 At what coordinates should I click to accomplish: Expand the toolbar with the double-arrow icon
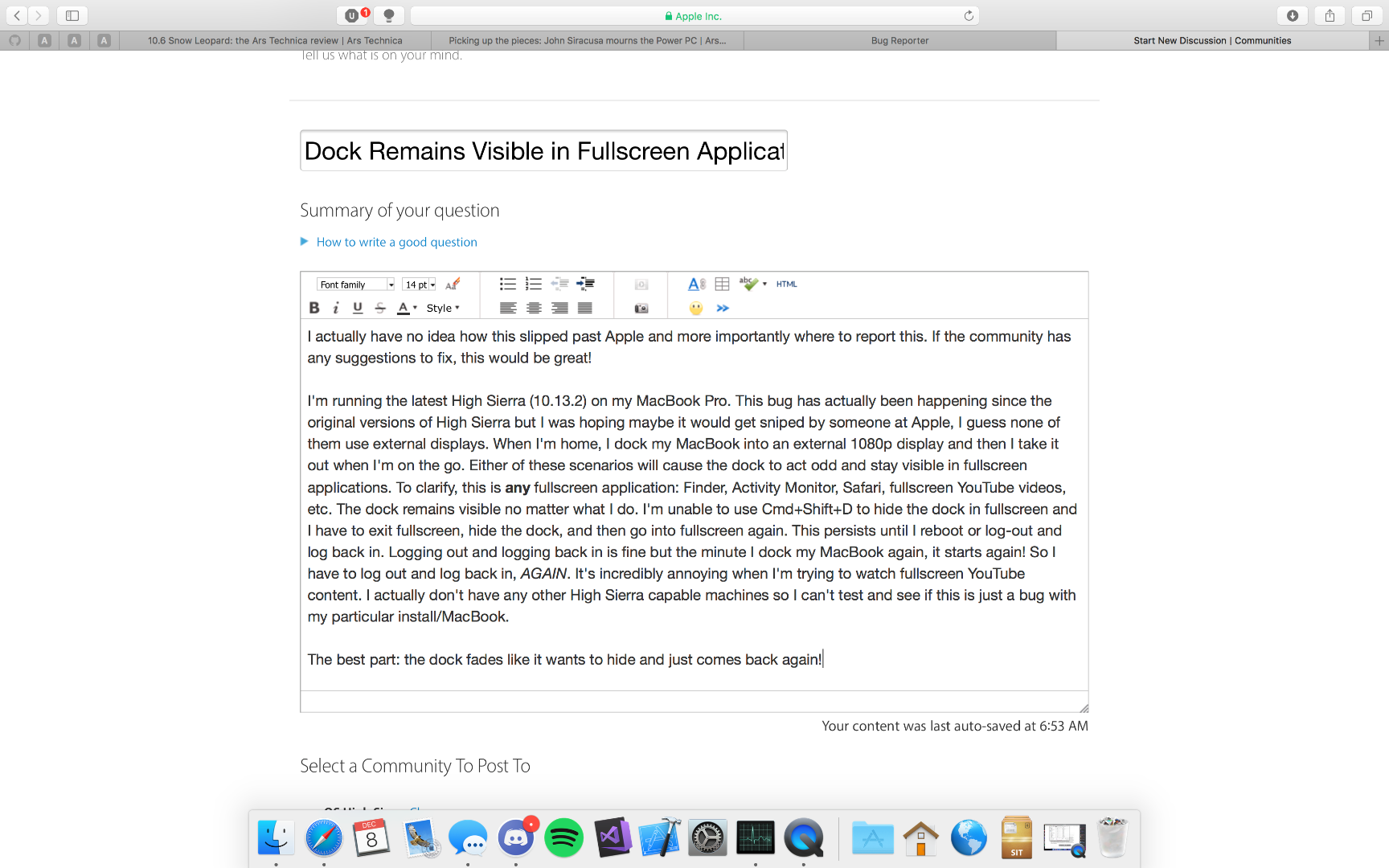723,308
